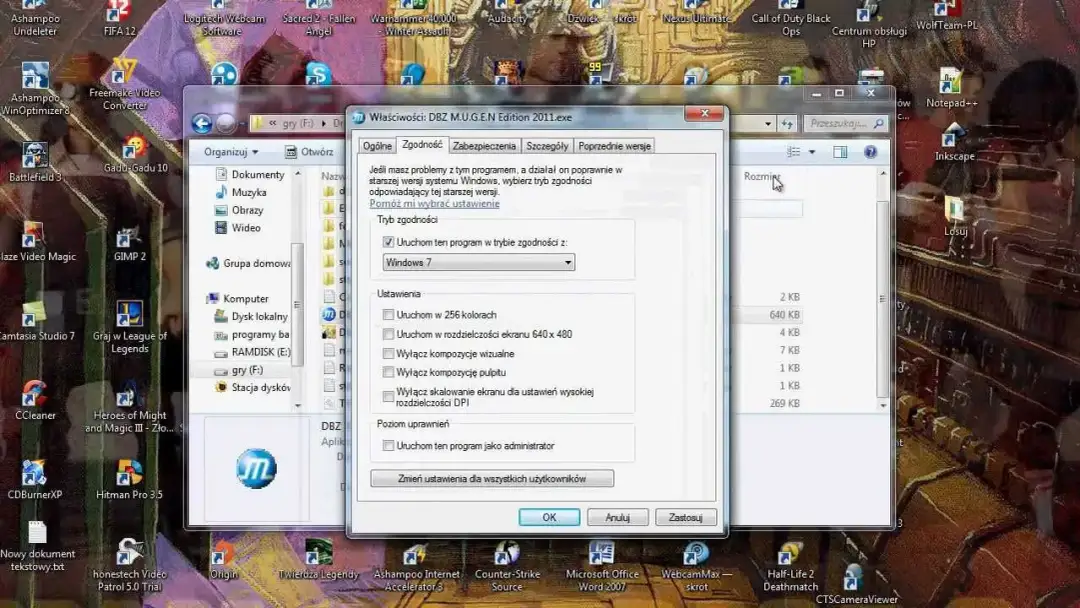Open GIMP 2 desktop shortcut

pyautogui.click(x=129, y=238)
